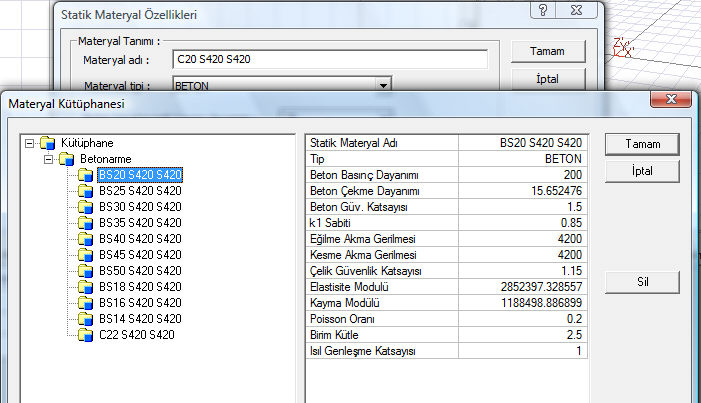Select the BS16 S420 S420 material
This screenshot has width=701, height=403.
(140, 303)
